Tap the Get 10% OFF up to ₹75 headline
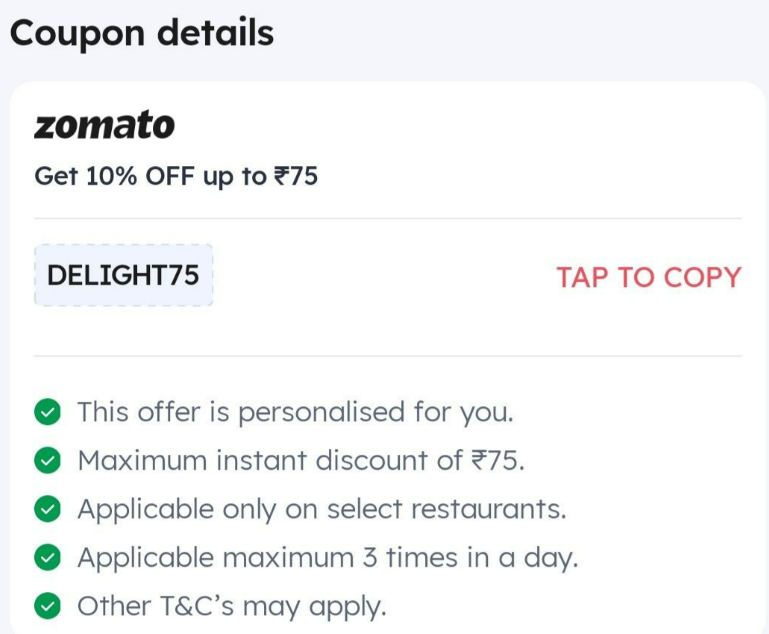The image size is (769, 634). pos(176,176)
